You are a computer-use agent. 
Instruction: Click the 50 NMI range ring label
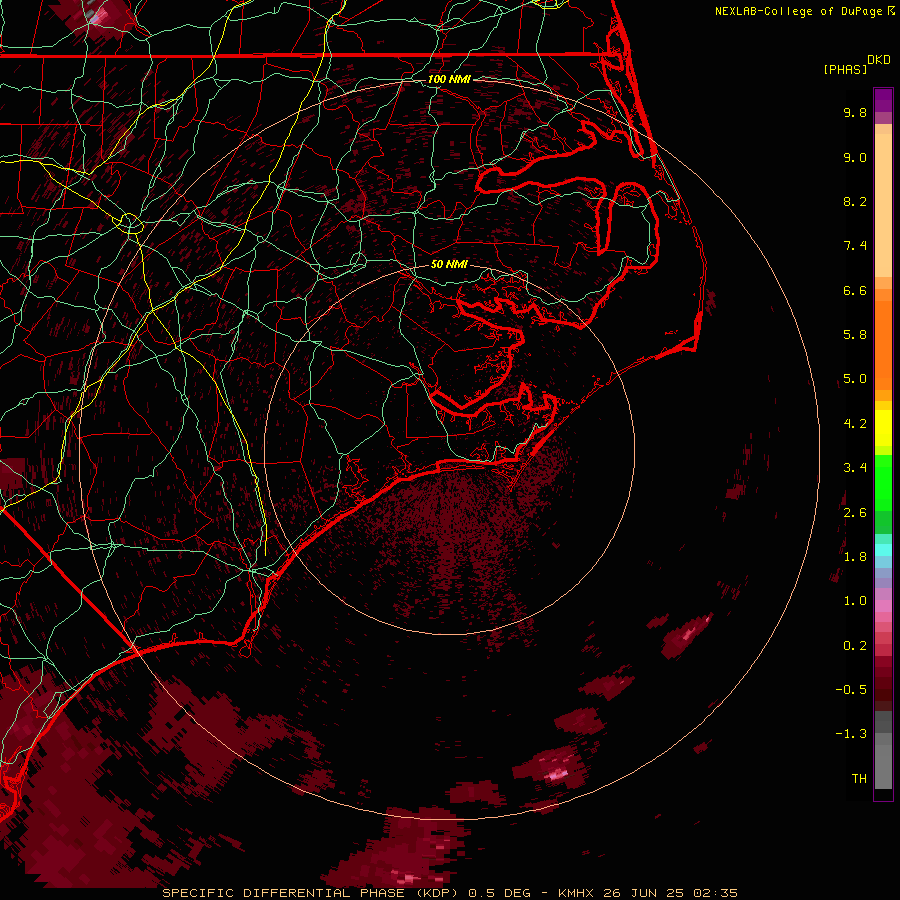(449, 265)
